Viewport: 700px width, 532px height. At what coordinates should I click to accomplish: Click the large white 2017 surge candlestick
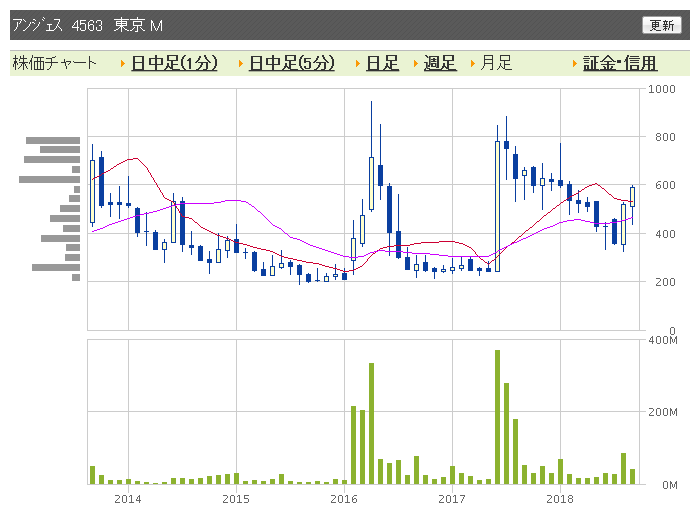[x=497, y=206]
